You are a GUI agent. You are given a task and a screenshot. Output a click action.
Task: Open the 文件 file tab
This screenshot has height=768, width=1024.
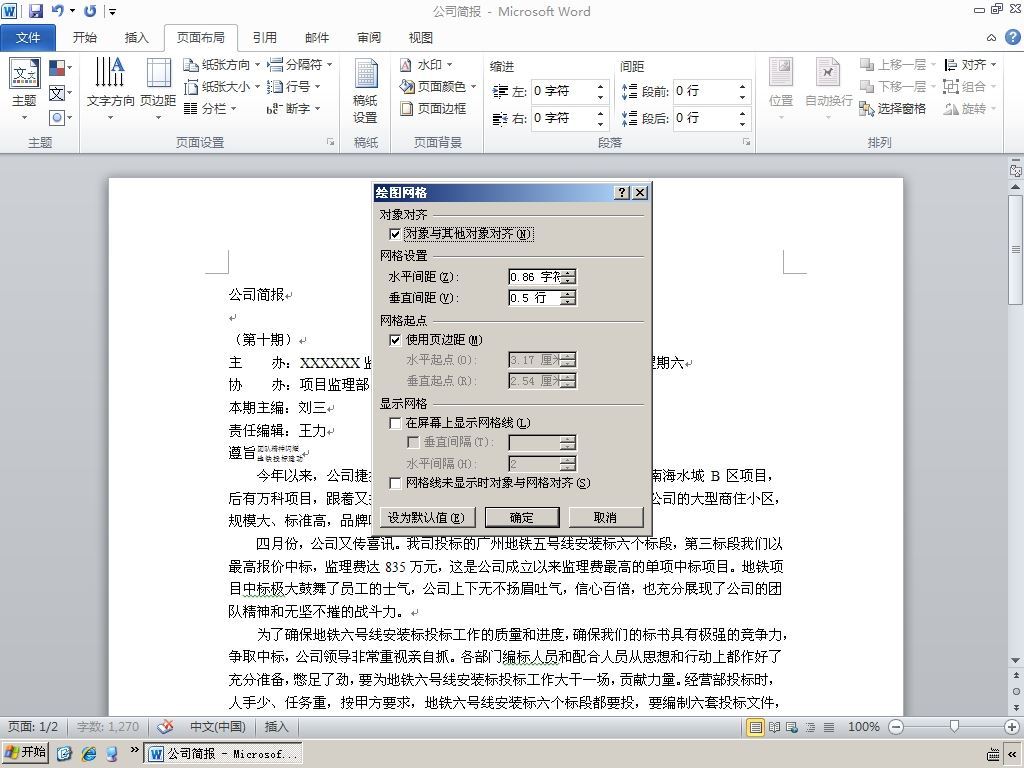coord(28,38)
